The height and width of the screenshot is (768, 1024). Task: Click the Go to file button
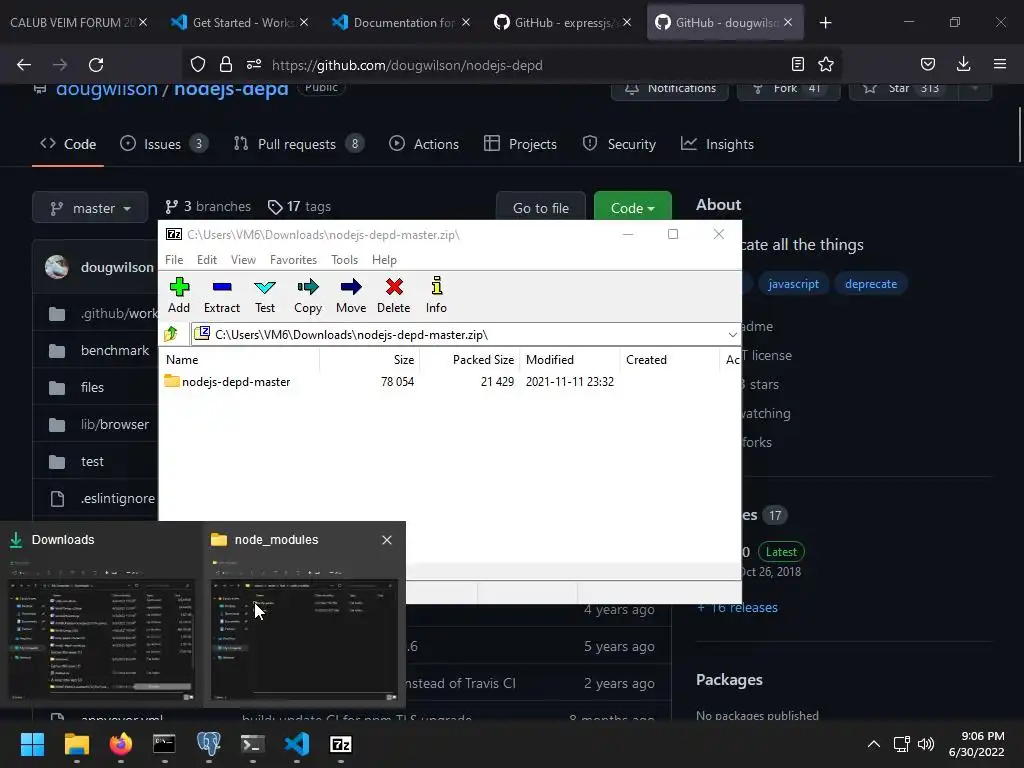tap(541, 208)
